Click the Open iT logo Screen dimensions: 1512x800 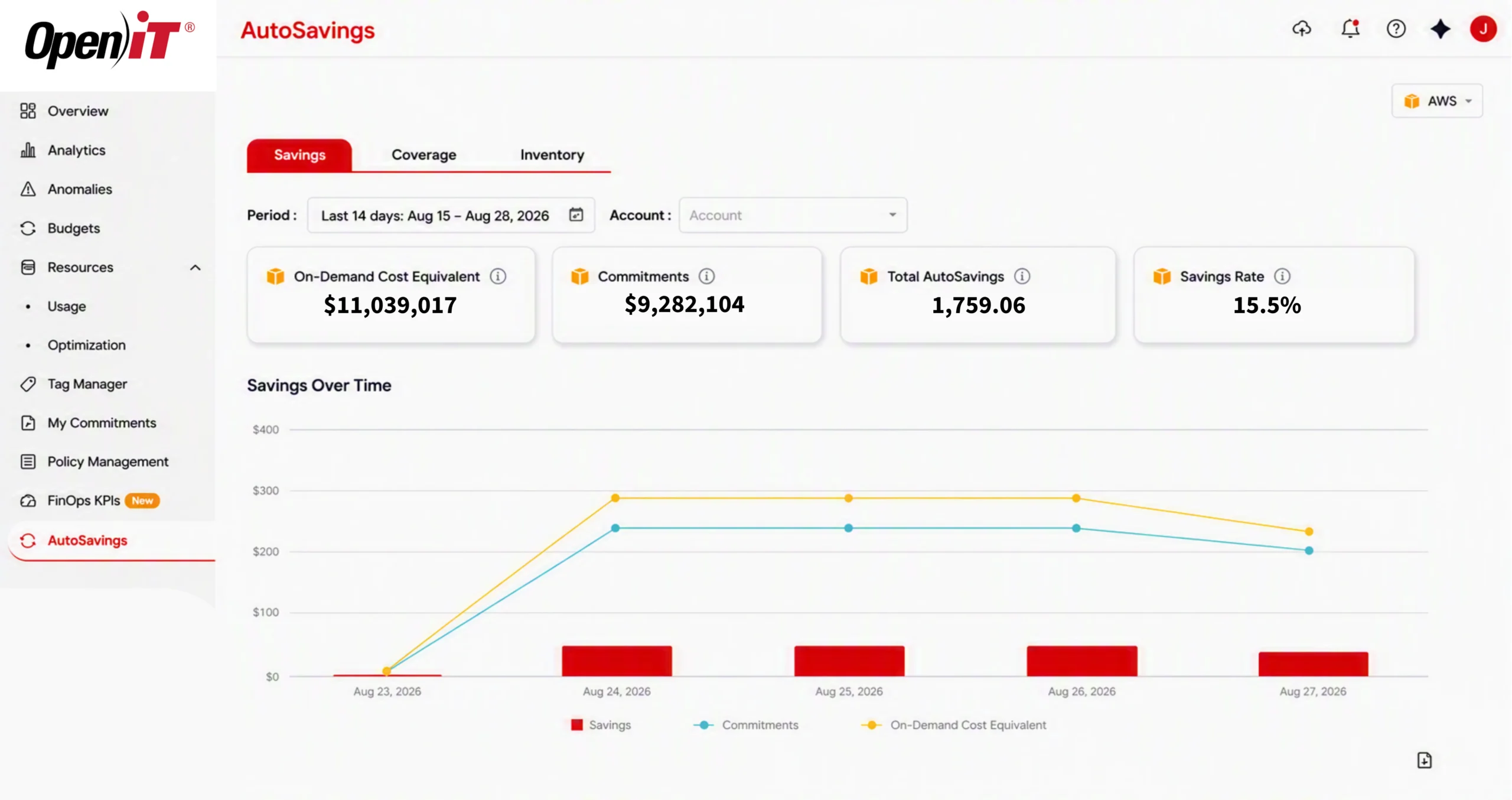click(x=109, y=40)
